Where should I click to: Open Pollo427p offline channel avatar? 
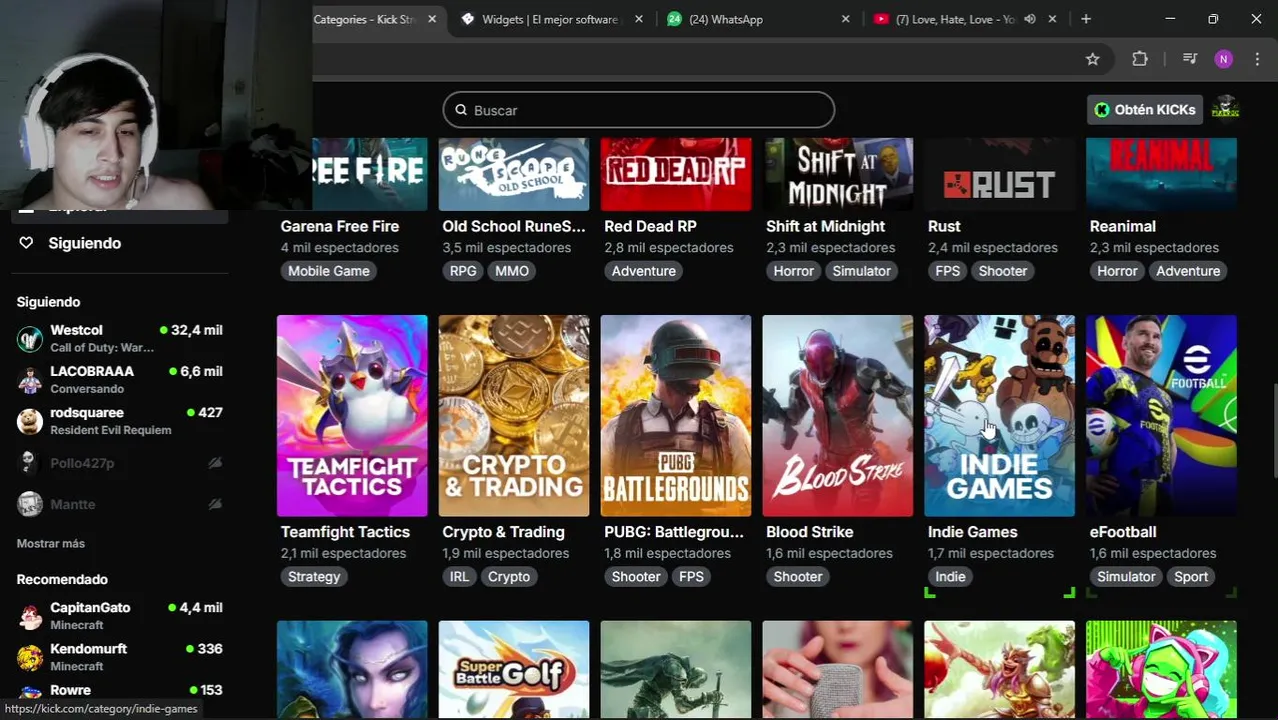point(30,463)
